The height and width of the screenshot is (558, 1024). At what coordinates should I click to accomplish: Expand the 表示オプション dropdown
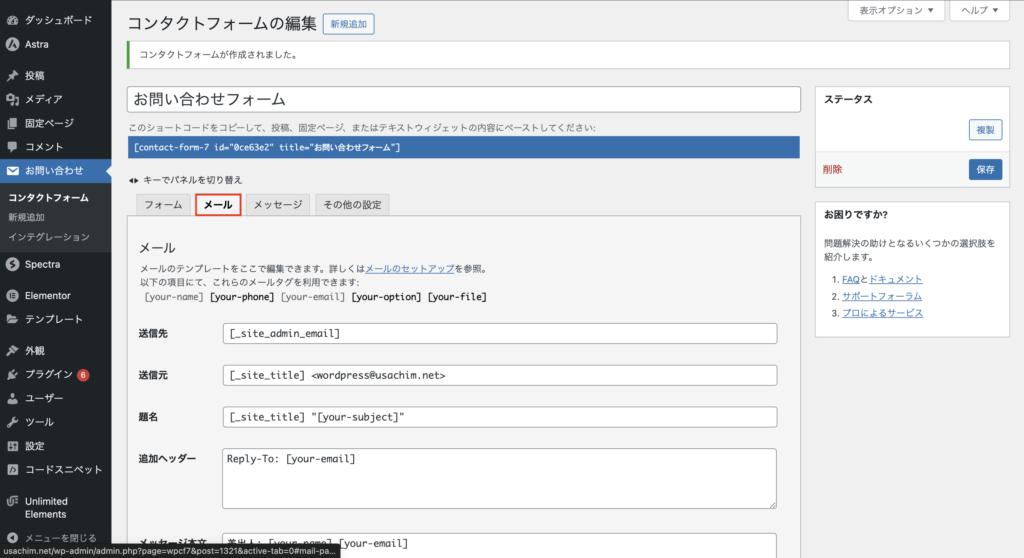896,10
